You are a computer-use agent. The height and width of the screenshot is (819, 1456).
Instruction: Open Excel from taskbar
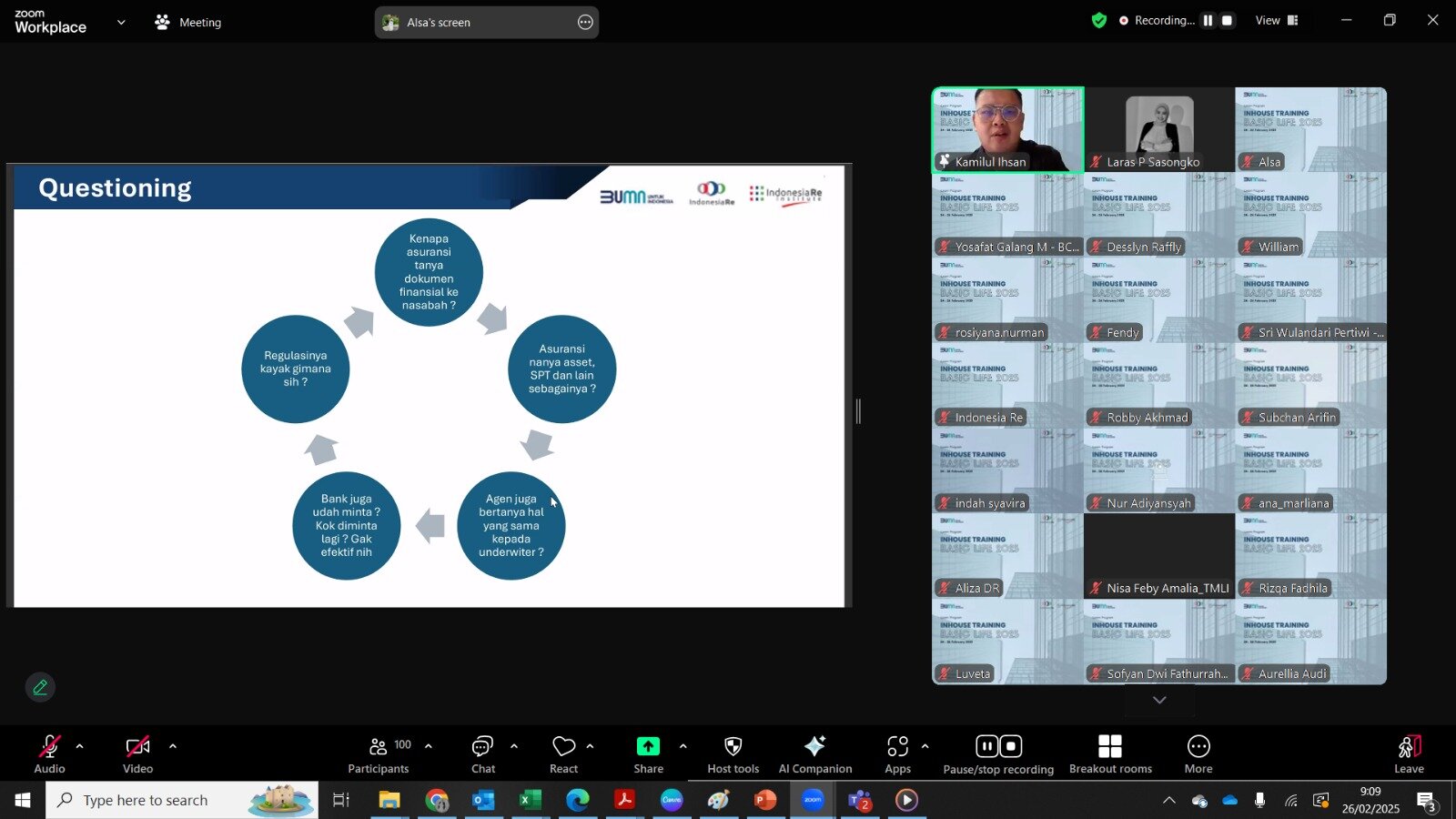coord(531,800)
